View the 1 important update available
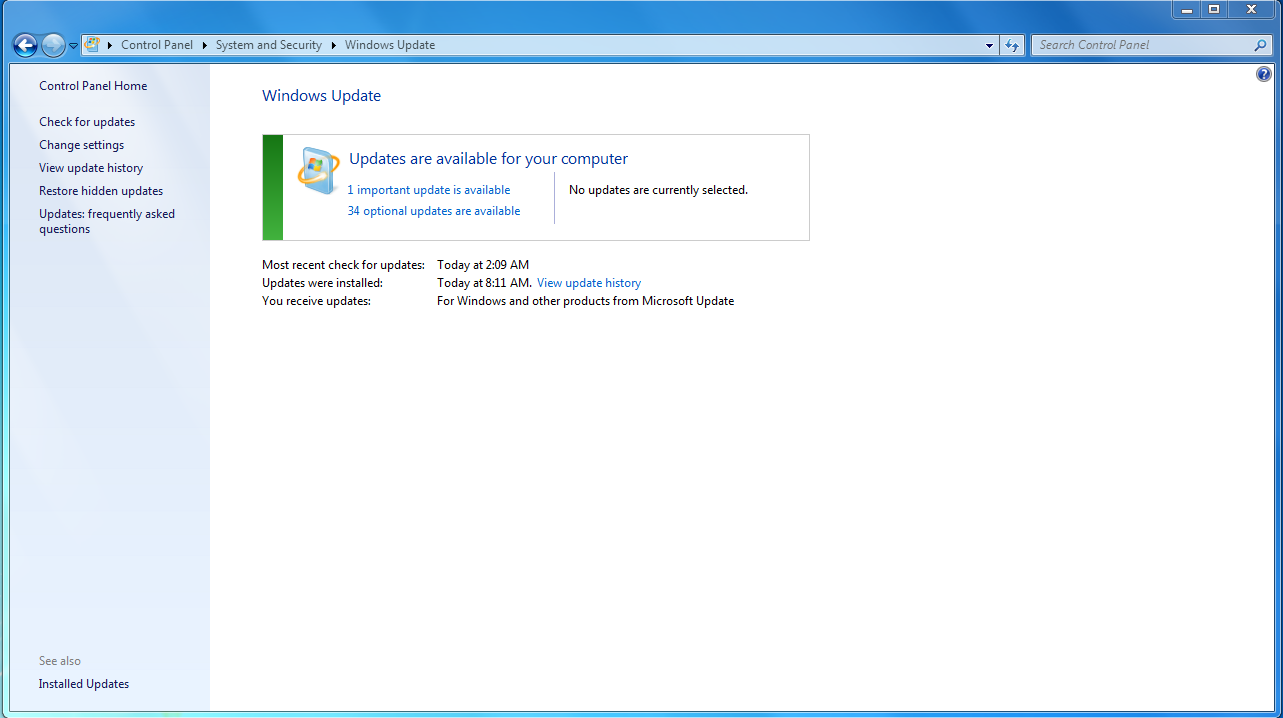Screen dimensions: 1283x718 (429, 190)
